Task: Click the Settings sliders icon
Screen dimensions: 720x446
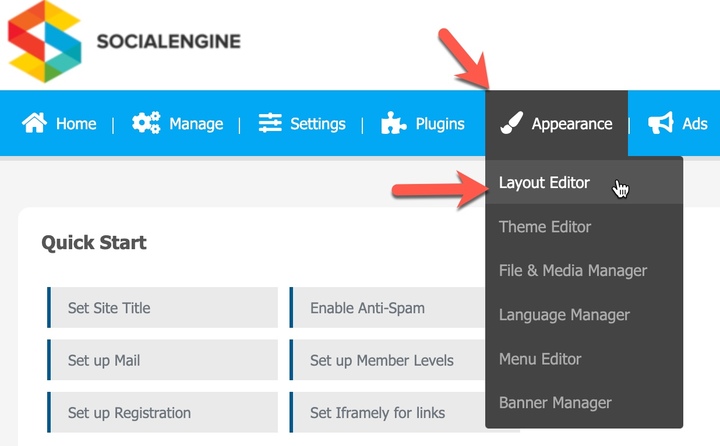Action: tap(270, 123)
